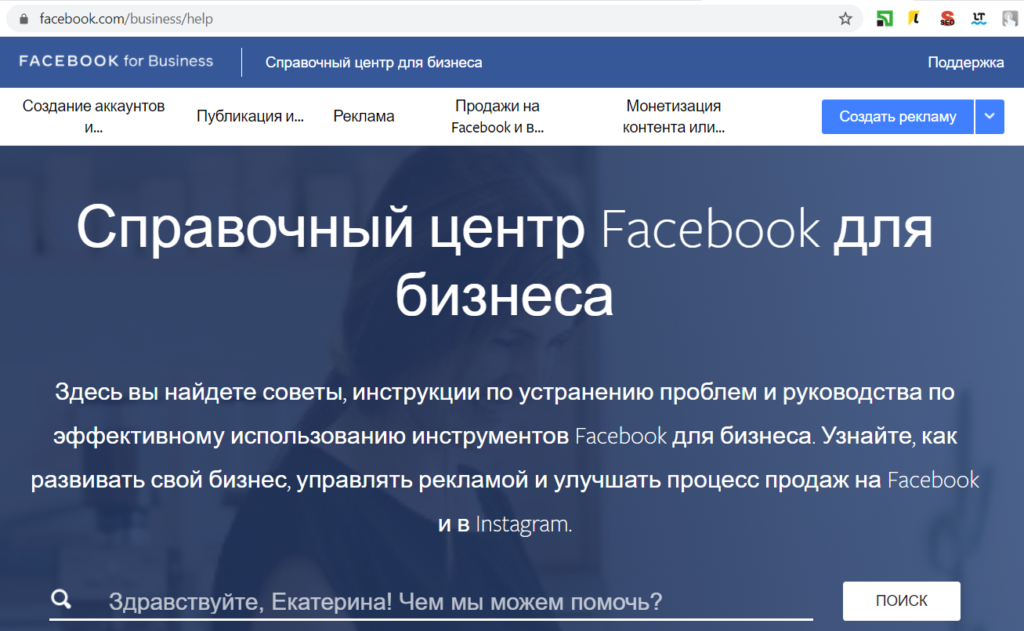This screenshot has width=1024, height=631.
Task: Click the green square extension icon
Action: [x=884, y=18]
